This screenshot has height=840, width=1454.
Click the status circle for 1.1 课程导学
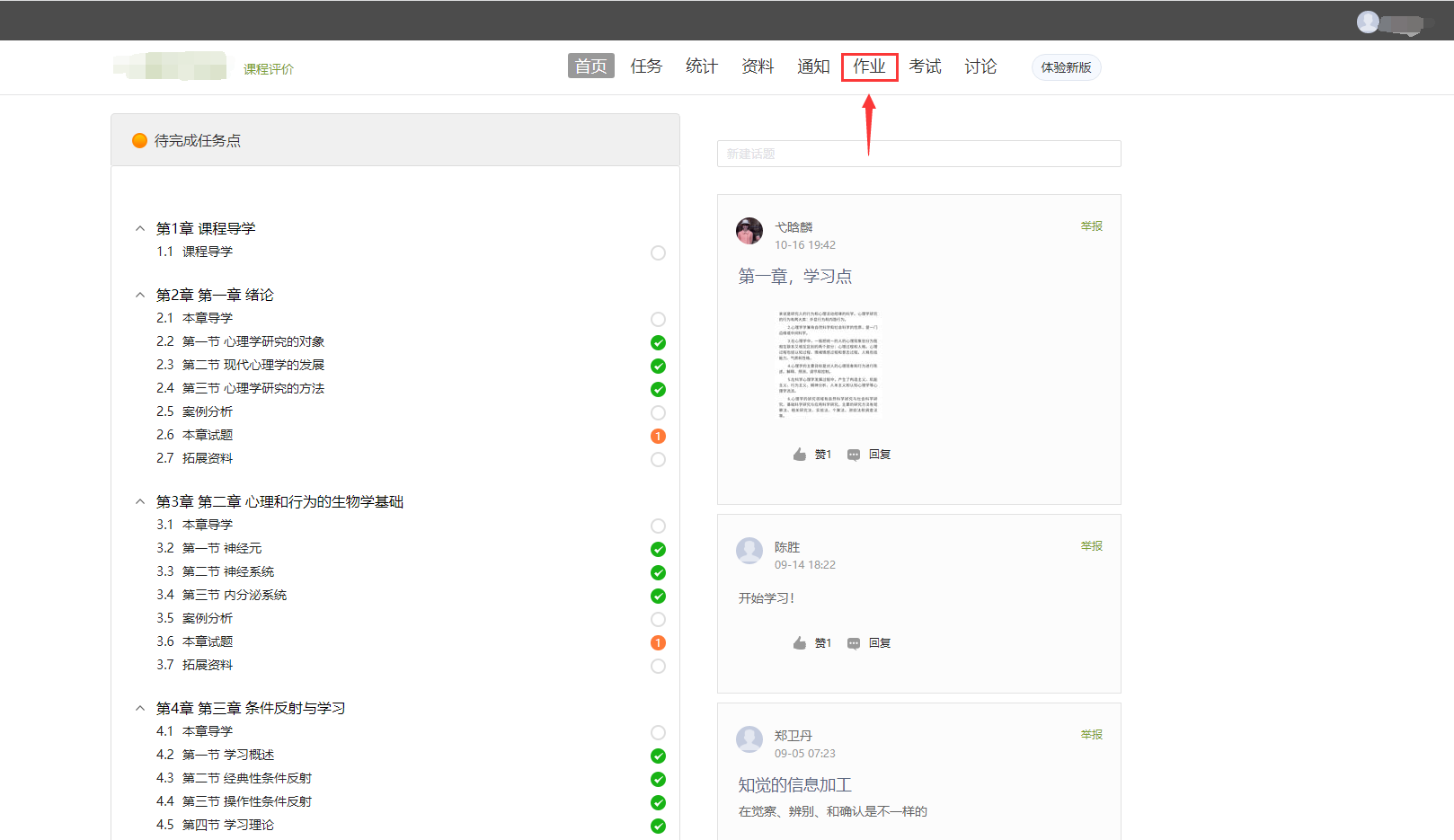click(x=658, y=252)
